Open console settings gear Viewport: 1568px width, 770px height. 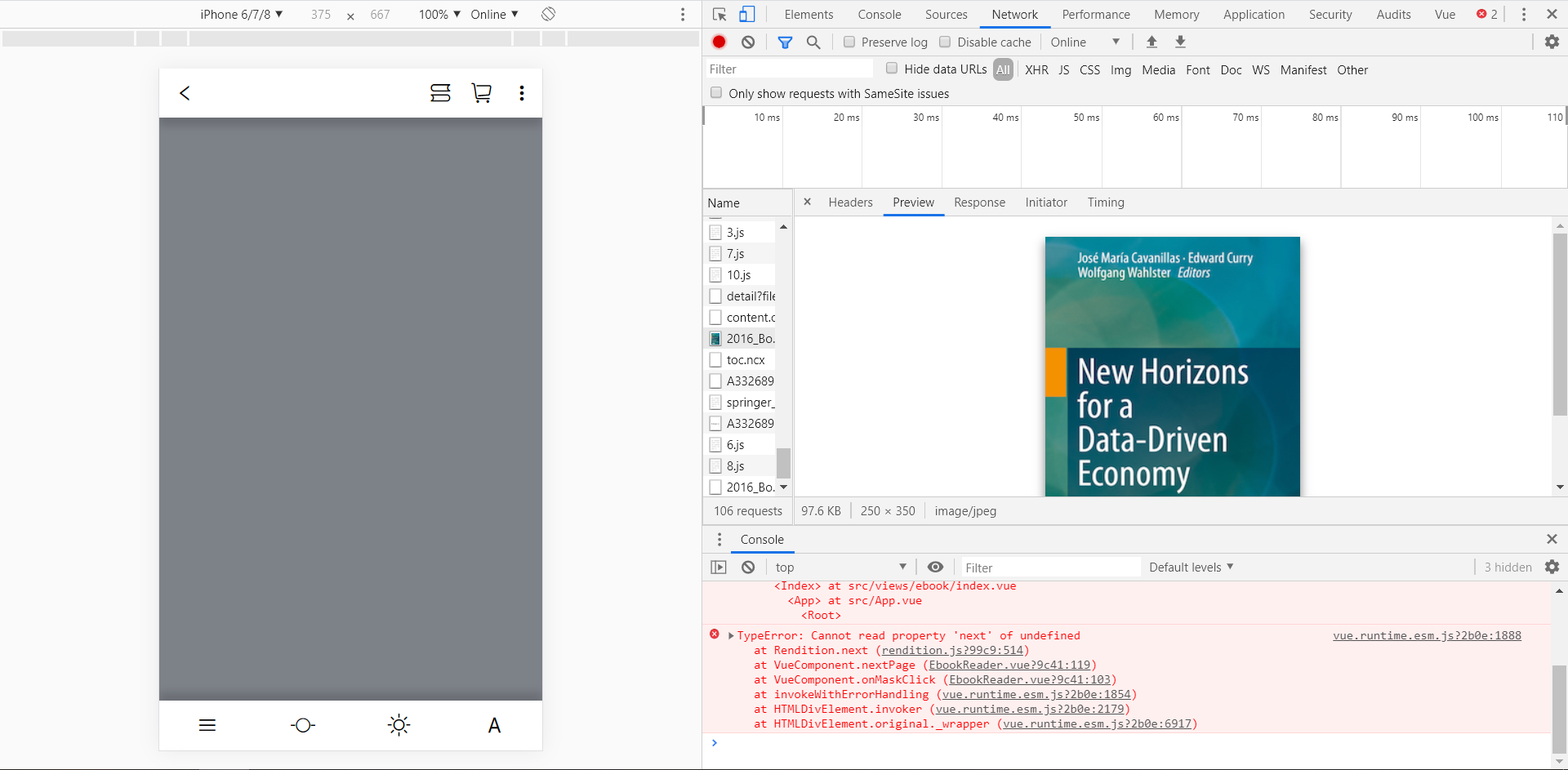(1552, 567)
